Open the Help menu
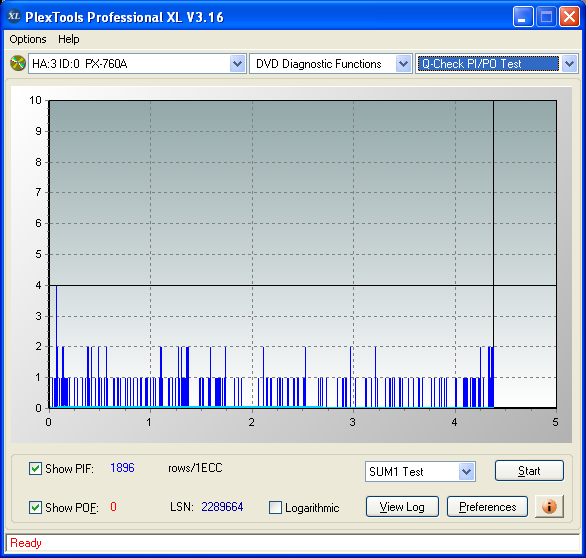The width and height of the screenshot is (586, 558). (x=68, y=39)
